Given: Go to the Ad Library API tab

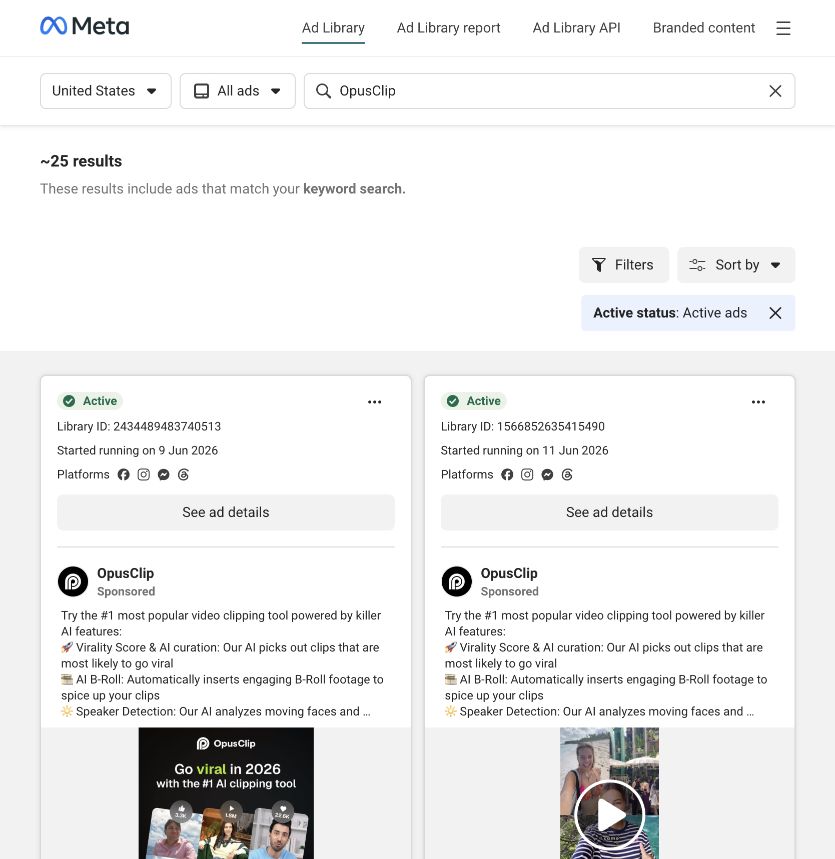Looking at the screenshot, I should pos(576,28).
